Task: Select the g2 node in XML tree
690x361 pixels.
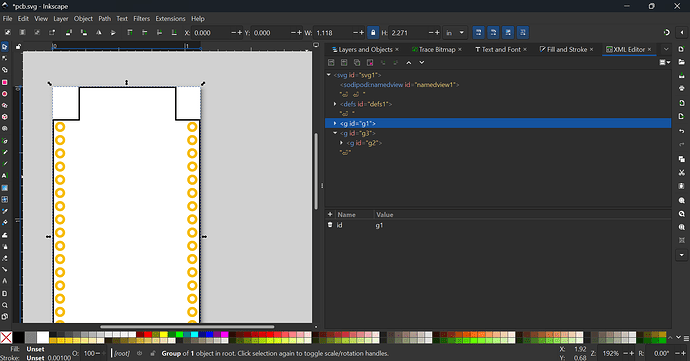Action: 364,143
